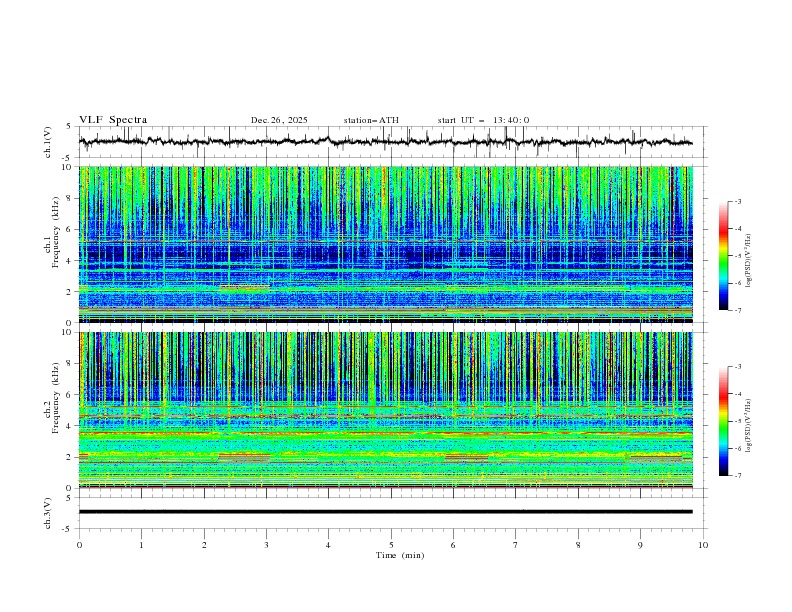Click the "station=ATH" header label
The width and height of the screenshot is (792, 612).
point(371,120)
